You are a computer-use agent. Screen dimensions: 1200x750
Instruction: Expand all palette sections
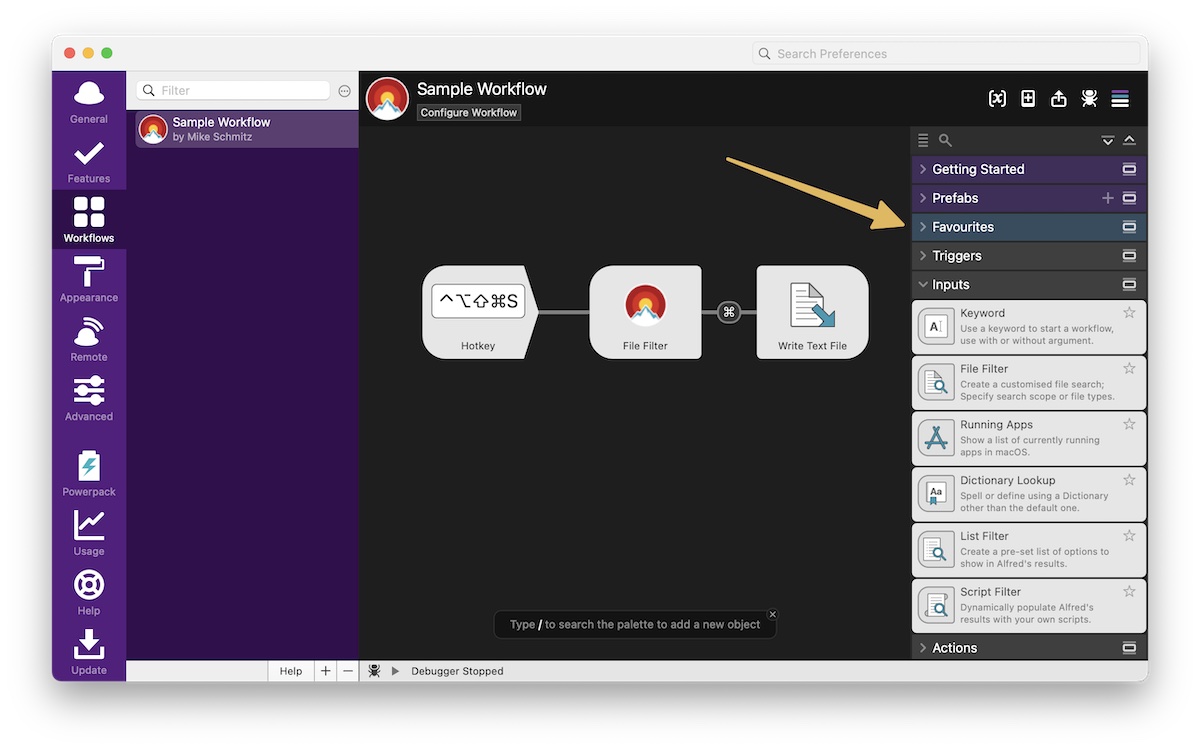1108,141
